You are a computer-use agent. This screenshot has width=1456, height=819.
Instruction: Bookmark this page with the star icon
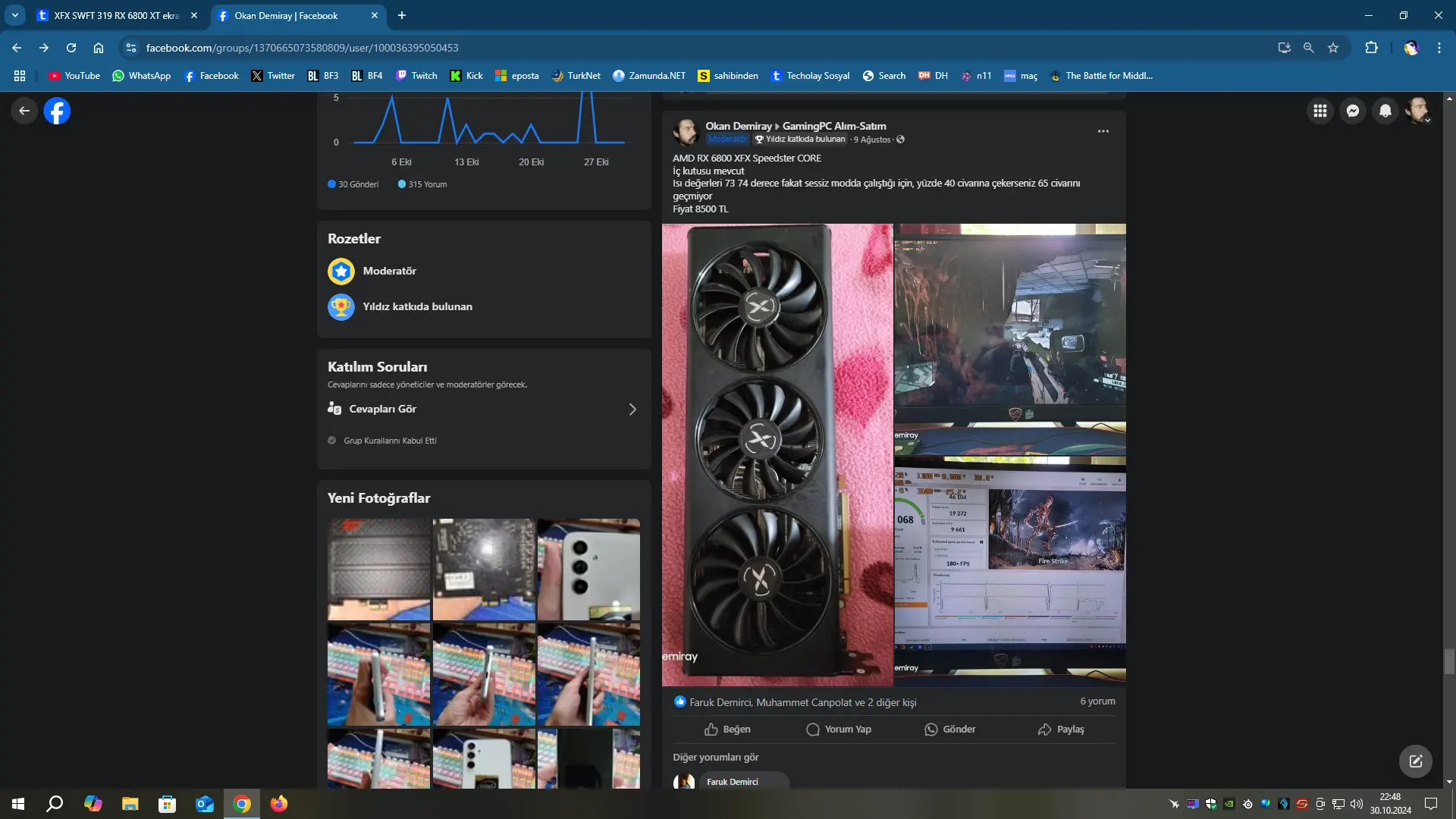(x=1333, y=48)
